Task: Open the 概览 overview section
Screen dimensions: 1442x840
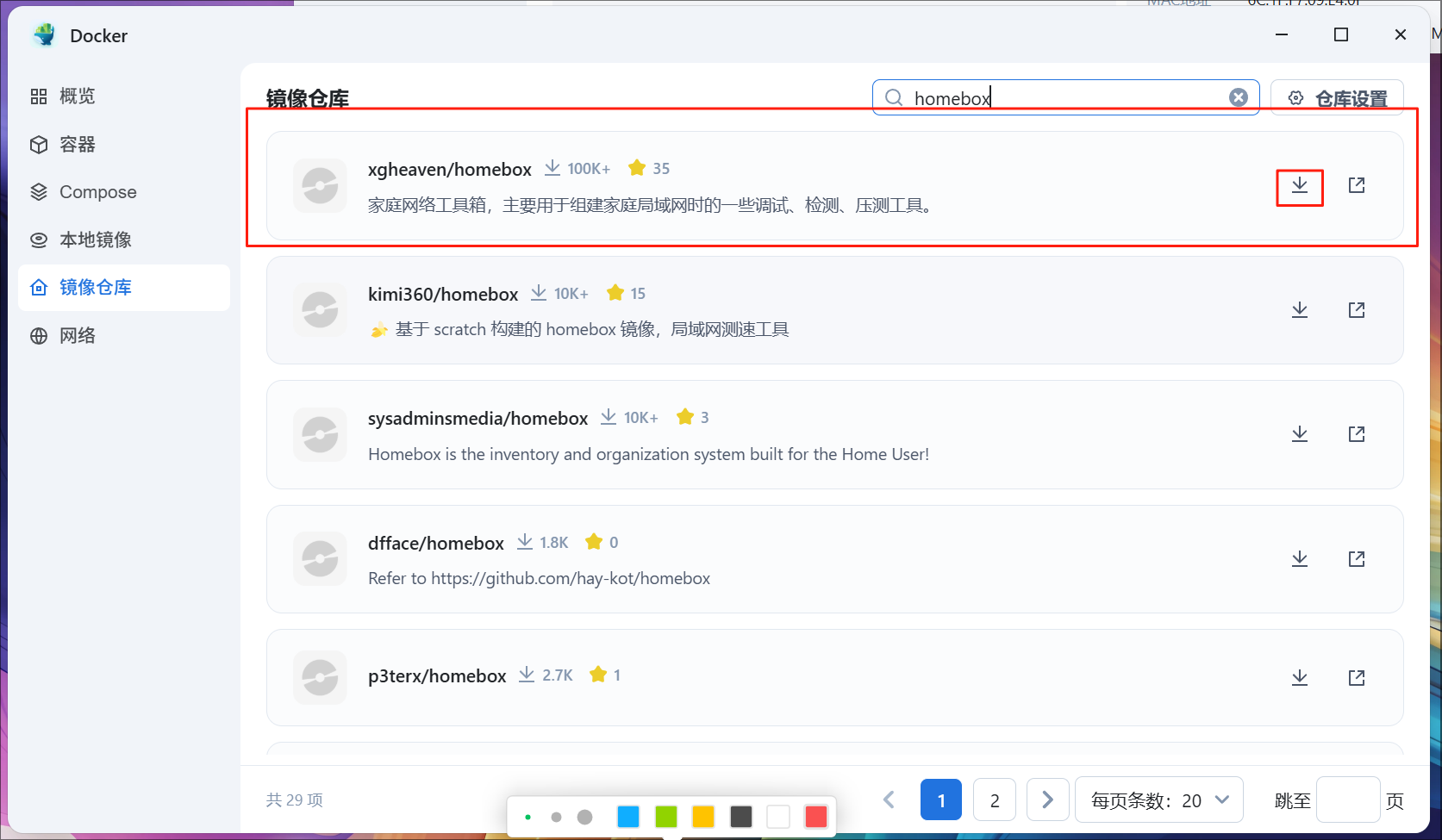Action: (x=124, y=96)
